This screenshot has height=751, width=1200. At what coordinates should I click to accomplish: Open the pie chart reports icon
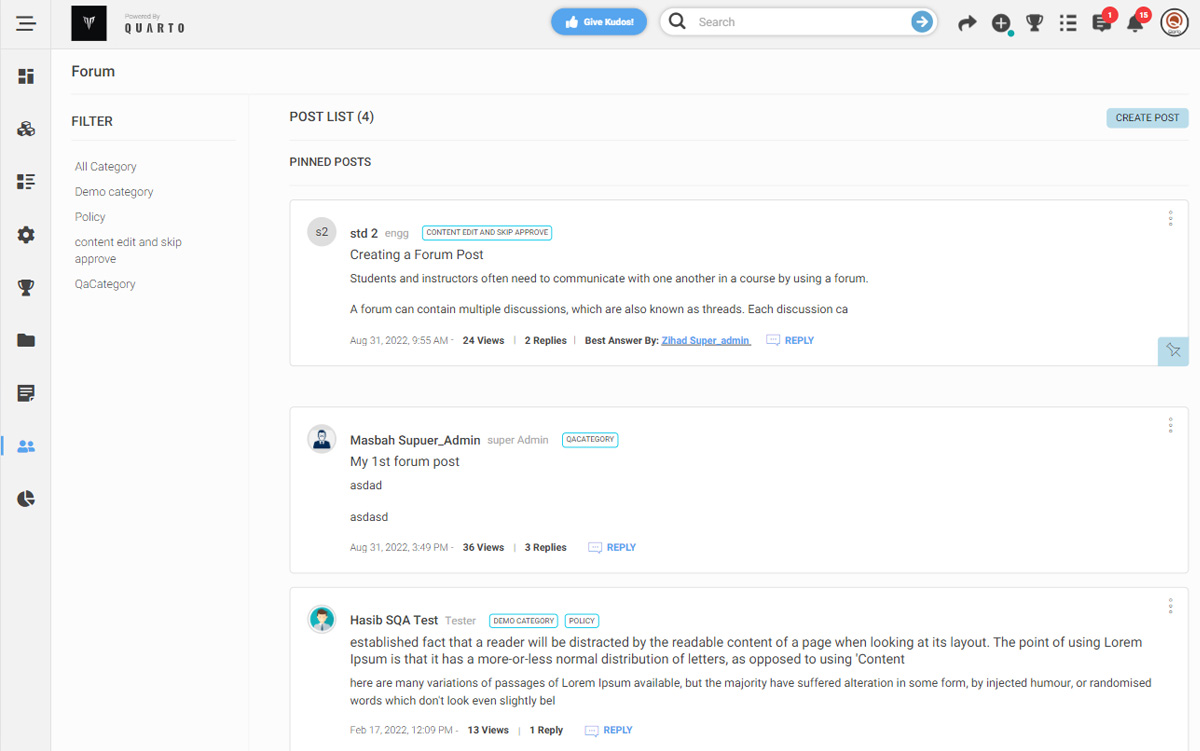click(x=26, y=499)
